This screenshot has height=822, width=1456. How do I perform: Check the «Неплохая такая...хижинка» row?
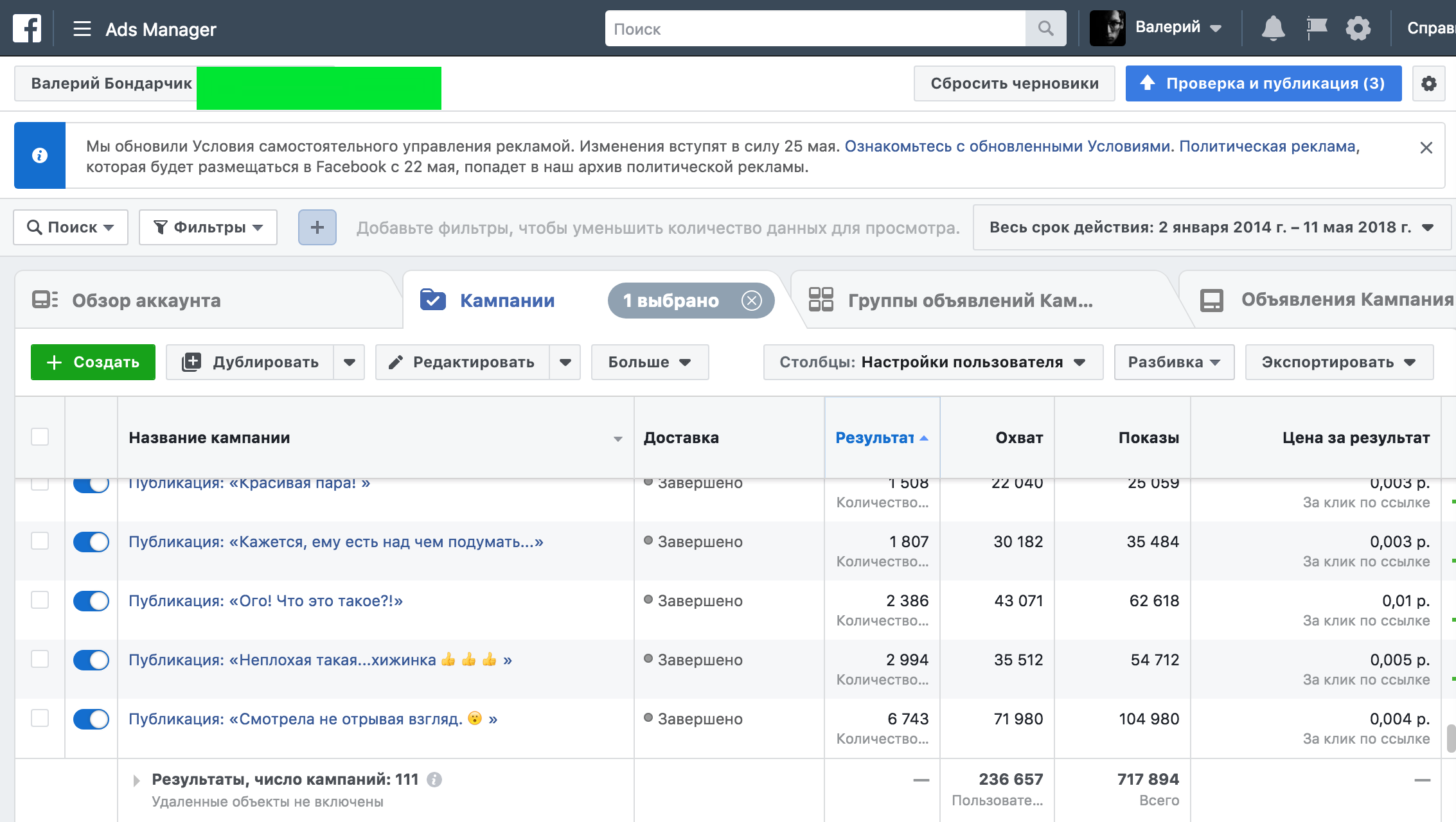click(40, 659)
